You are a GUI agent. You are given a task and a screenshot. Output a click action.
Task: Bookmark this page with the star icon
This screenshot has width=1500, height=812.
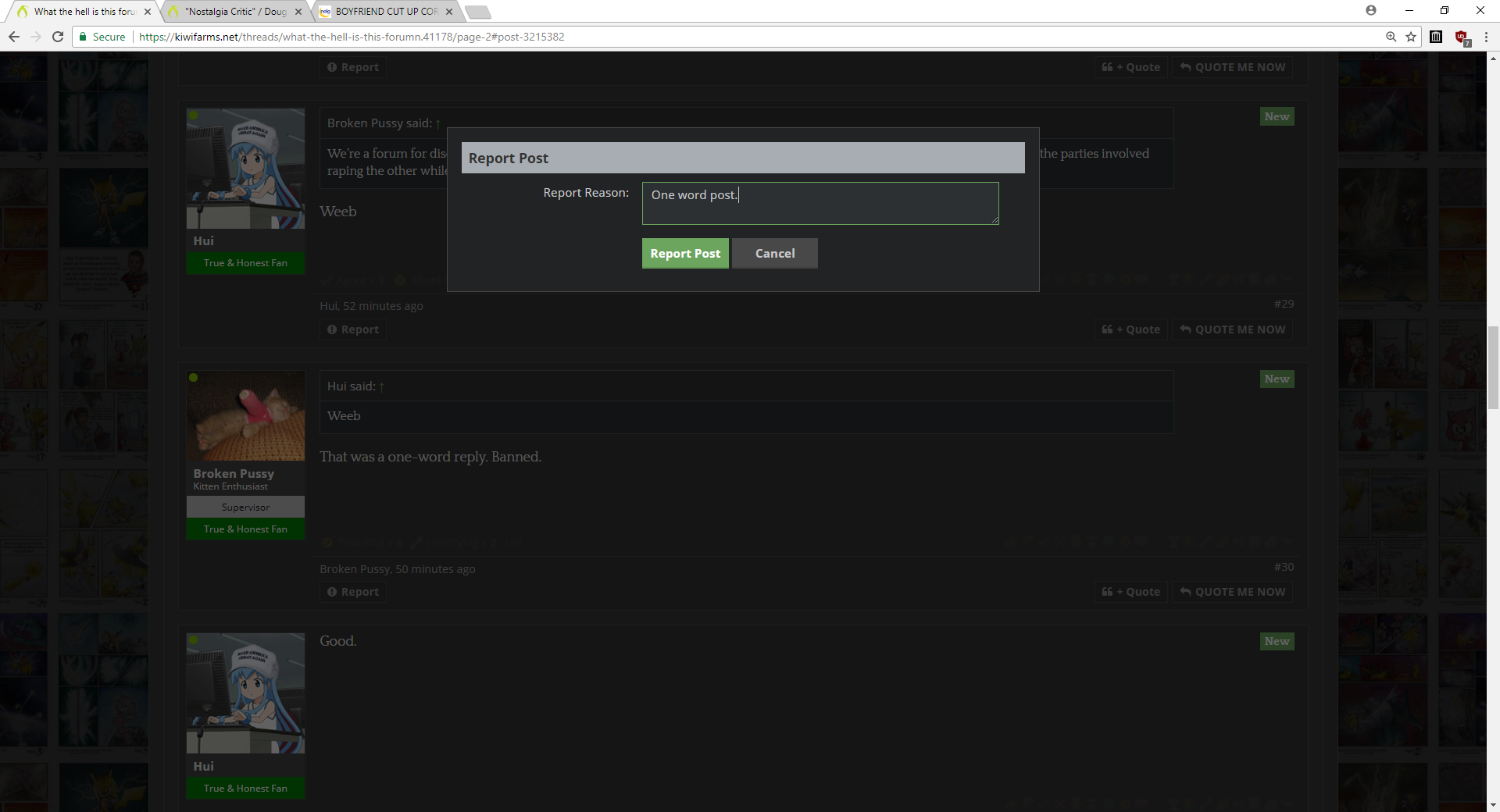coord(1411,37)
